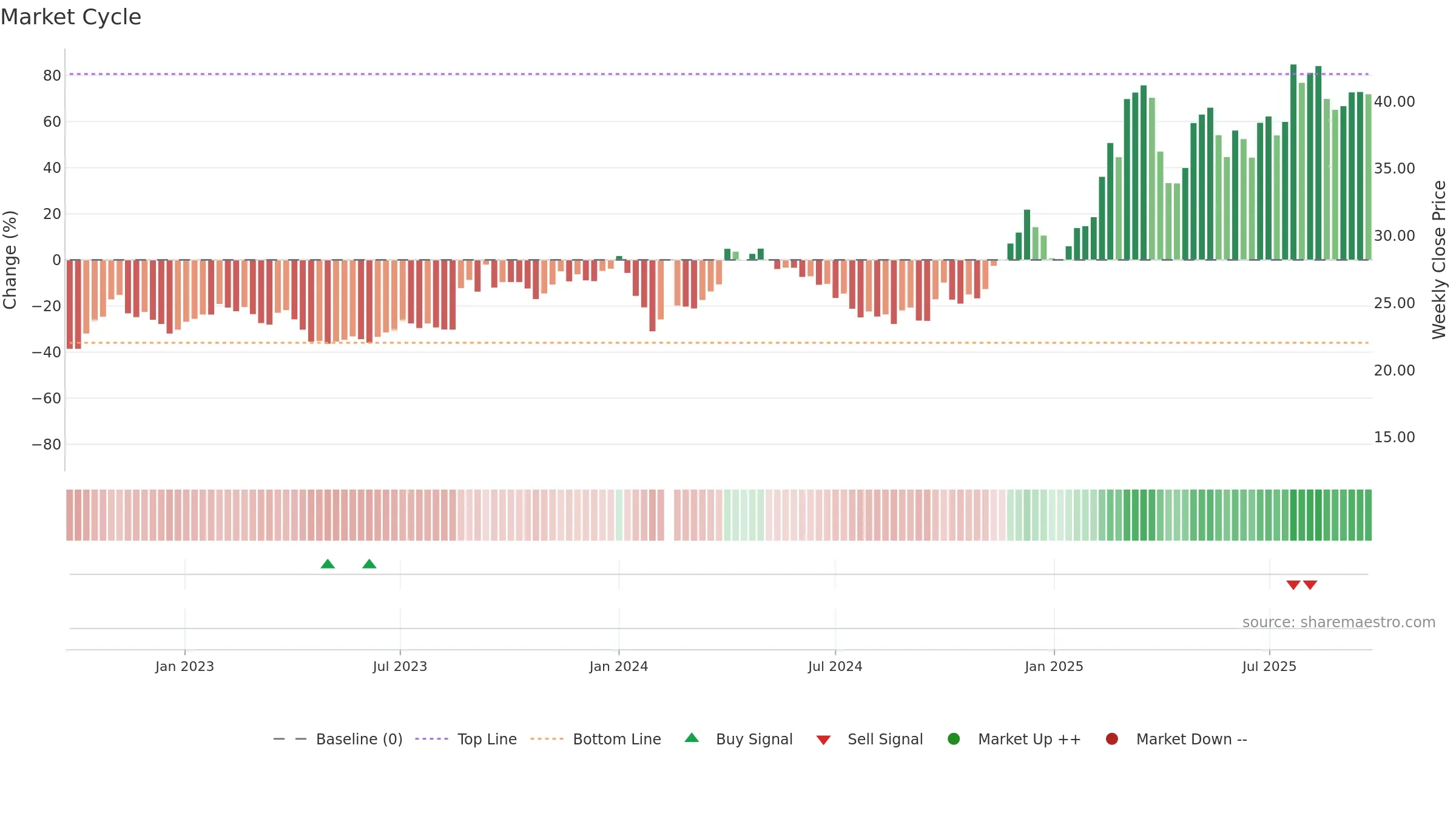The width and height of the screenshot is (1456, 819).
Task: Click the −80 tick on change axis
Action: tap(47, 445)
